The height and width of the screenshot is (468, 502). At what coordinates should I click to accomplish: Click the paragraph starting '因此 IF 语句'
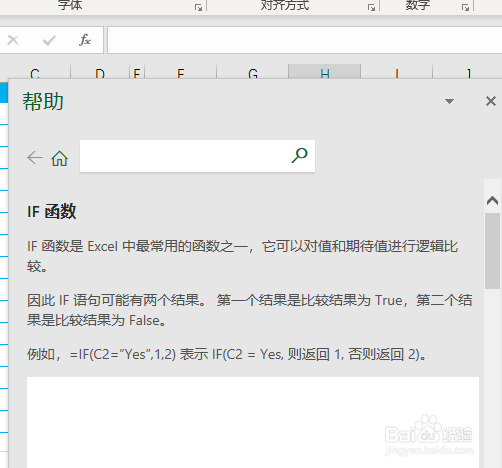(249, 310)
